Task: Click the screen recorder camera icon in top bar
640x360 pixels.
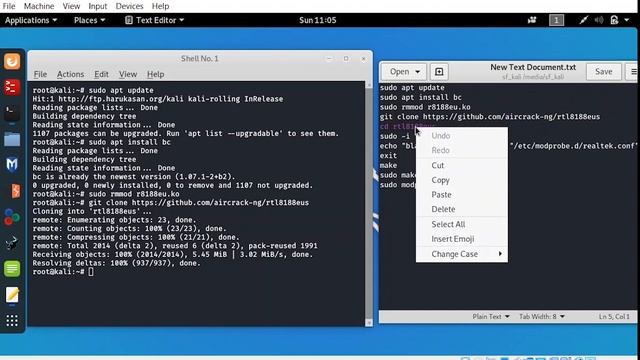Action: [x=532, y=20]
